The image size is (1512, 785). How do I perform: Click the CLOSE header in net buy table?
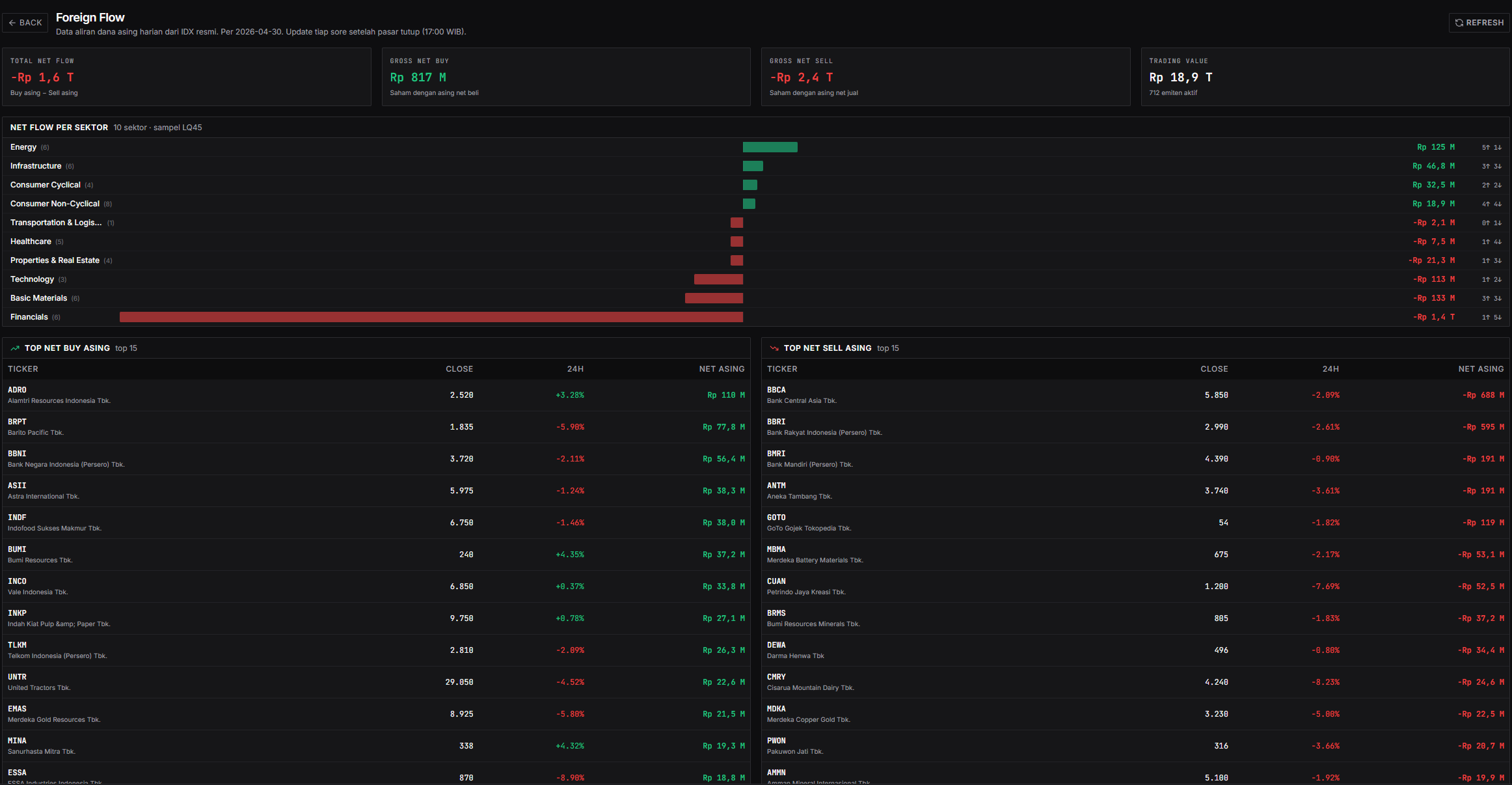pyautogui.click(x=459, y=369)
